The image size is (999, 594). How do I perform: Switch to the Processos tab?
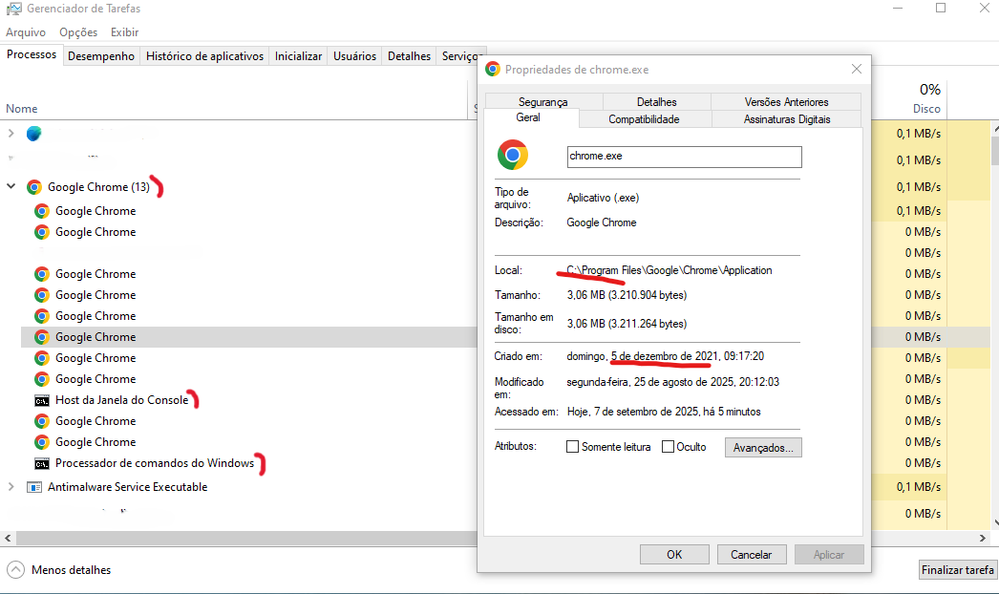31,55
